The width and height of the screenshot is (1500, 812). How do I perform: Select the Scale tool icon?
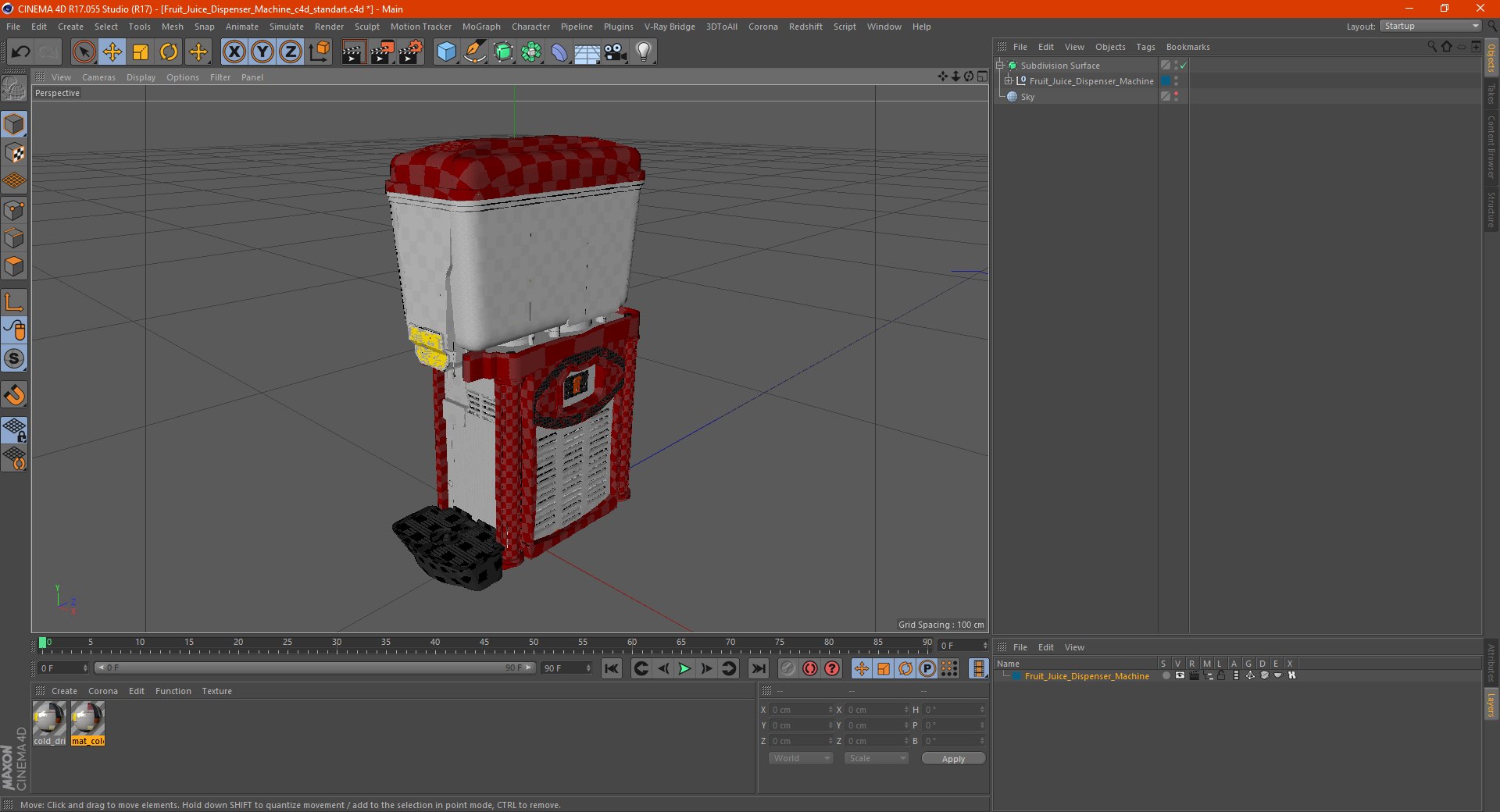(x=141, y=52)
